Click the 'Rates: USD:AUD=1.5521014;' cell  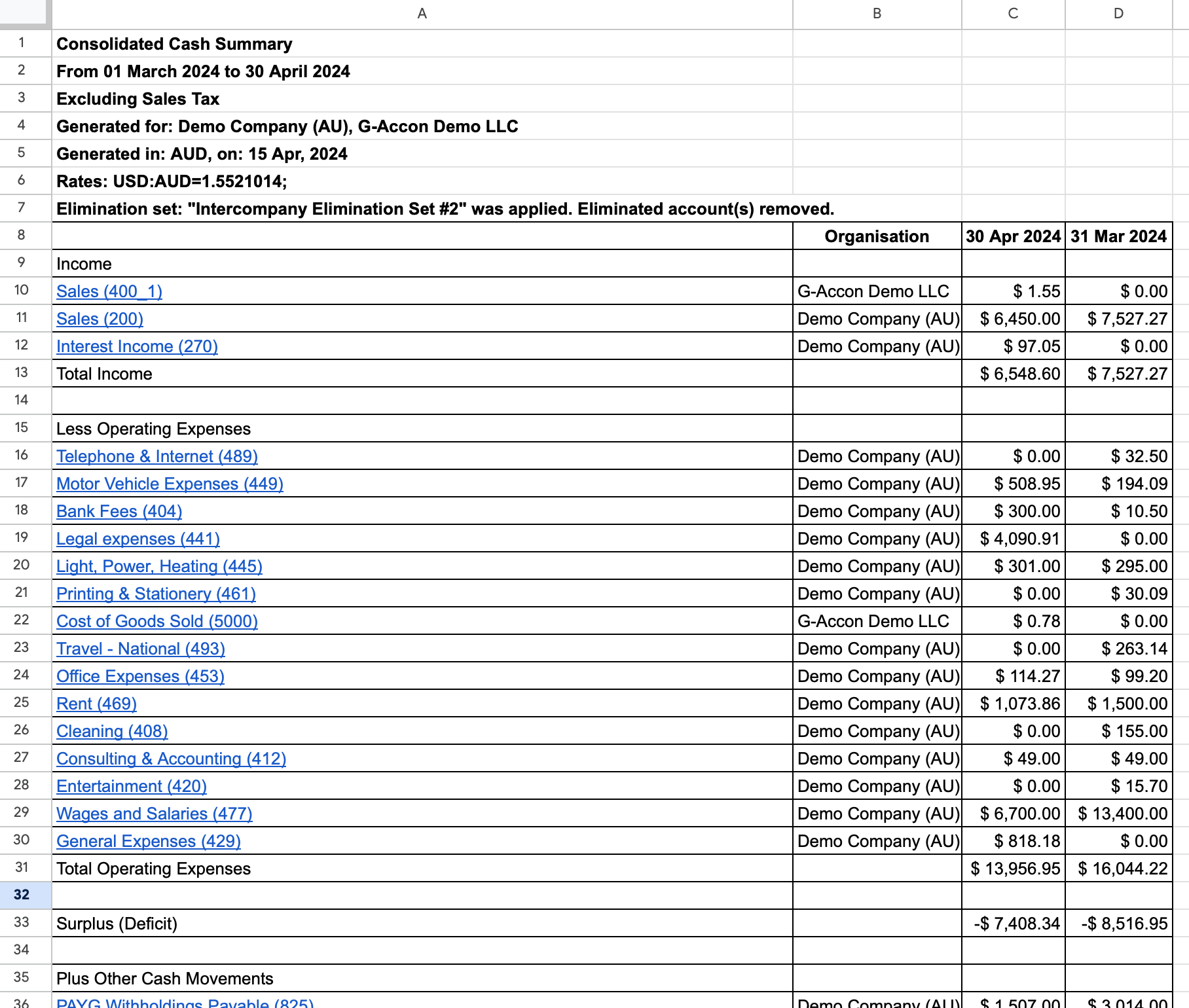tap(422, 181)
